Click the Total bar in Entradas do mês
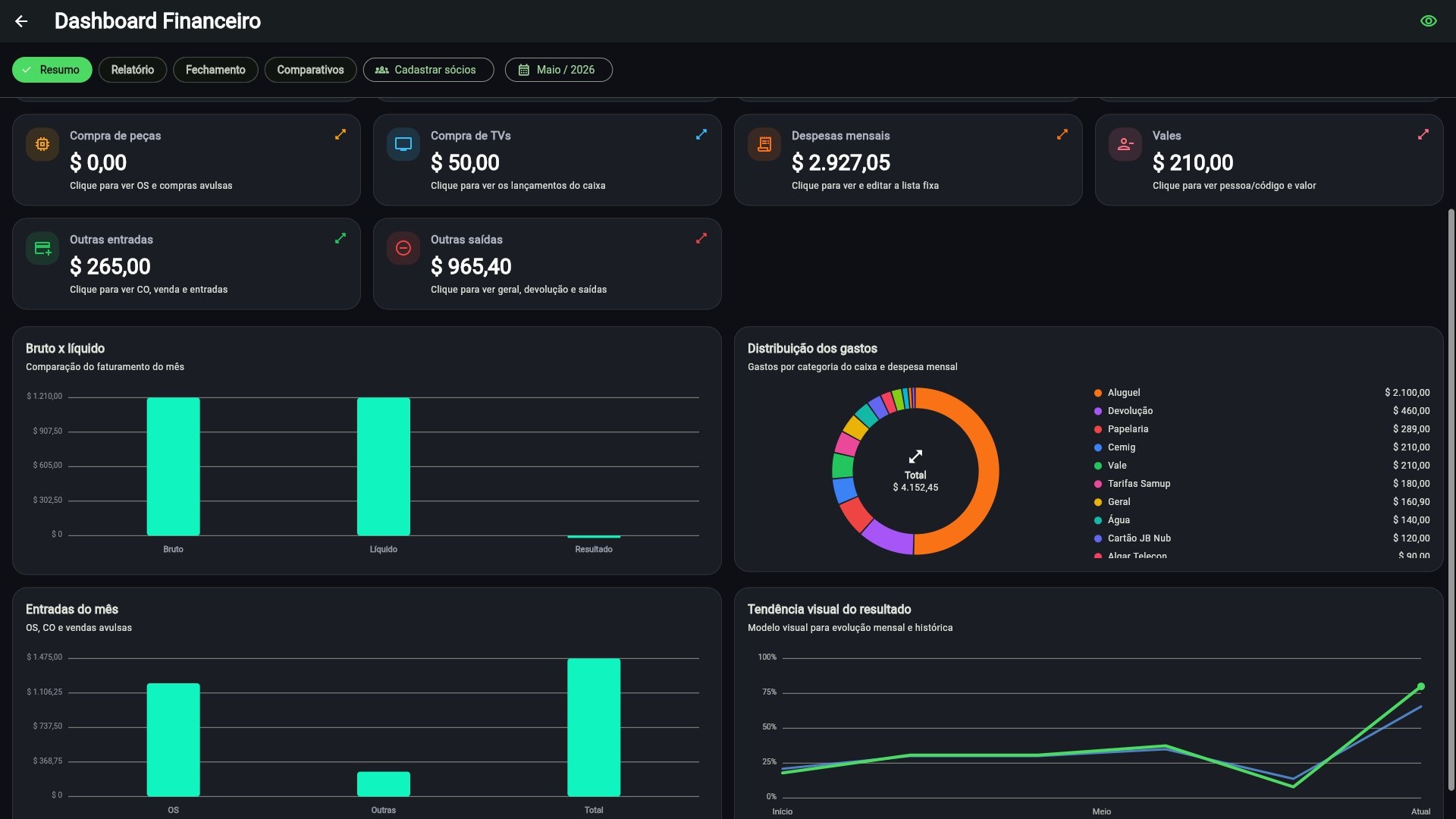This screenshot has height=819, width=1456. tap(594, 727)
